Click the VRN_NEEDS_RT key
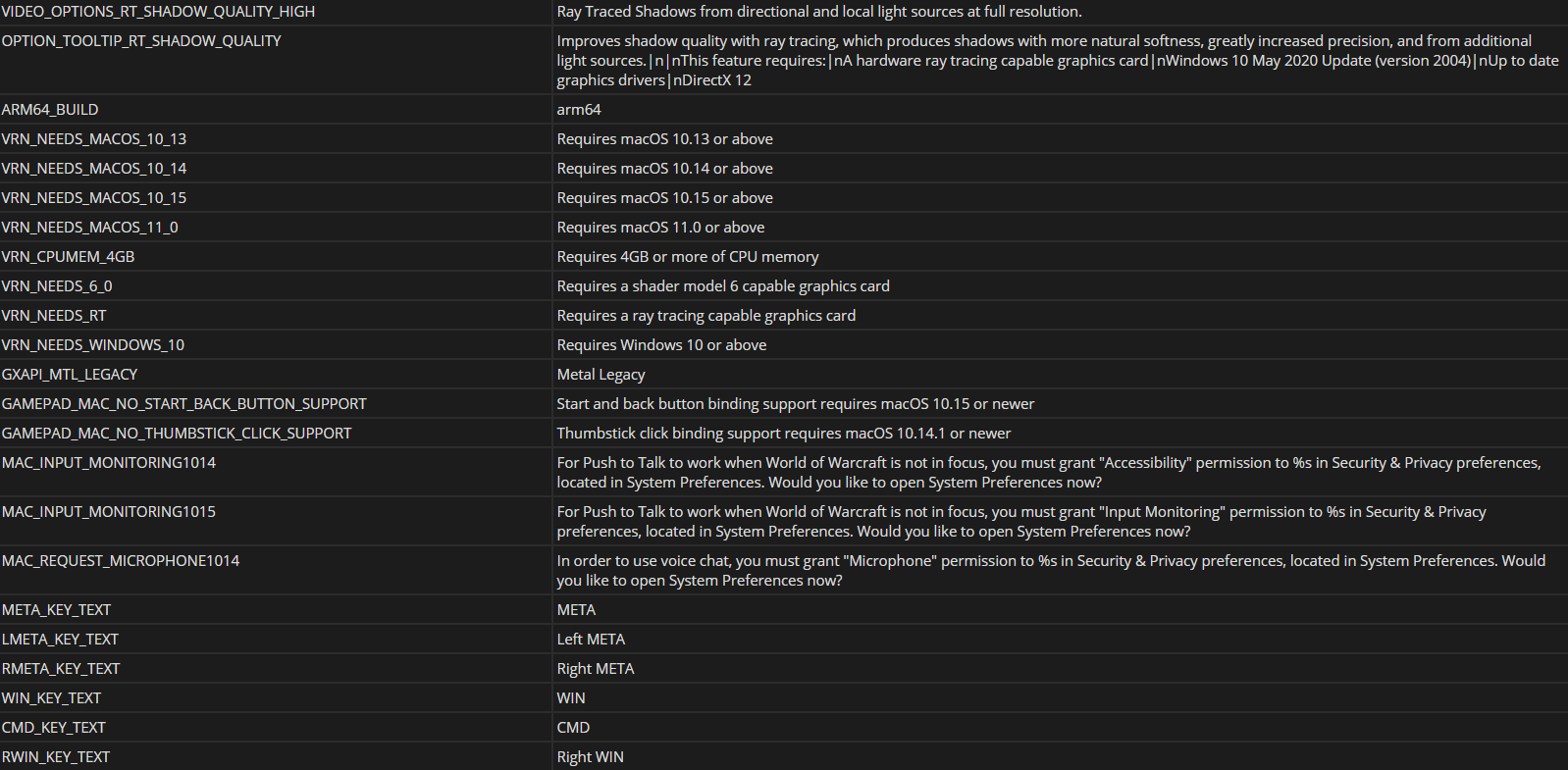1568x770 pixels. point(54,316)
